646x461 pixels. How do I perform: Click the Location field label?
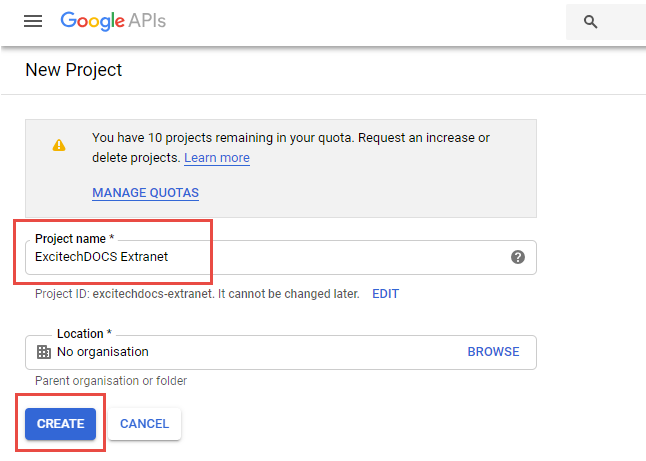pyautogui.click(x=84, y=334)
